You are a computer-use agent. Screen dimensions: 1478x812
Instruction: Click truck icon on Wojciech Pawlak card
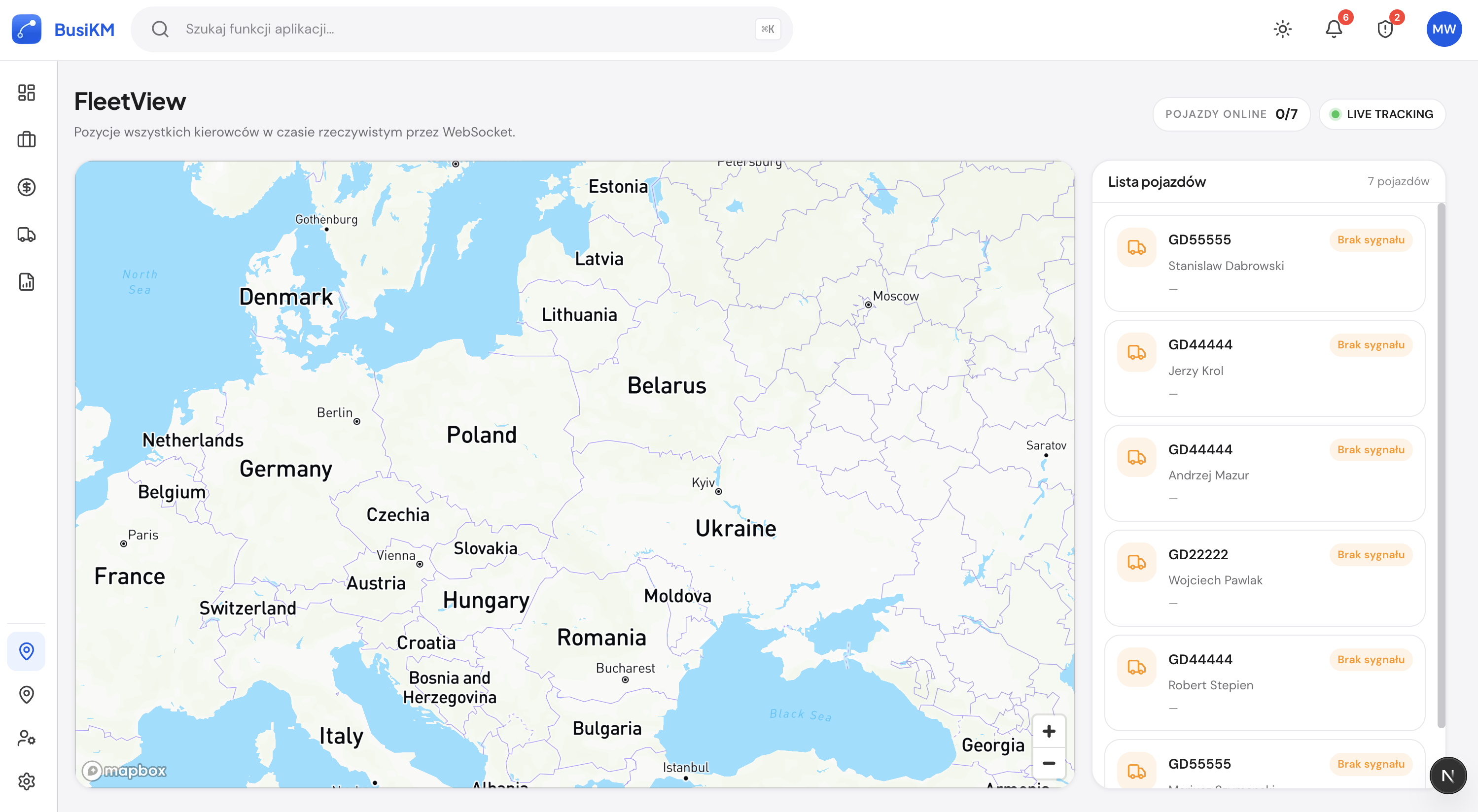pyautogui.click(x=1137, y=563)
